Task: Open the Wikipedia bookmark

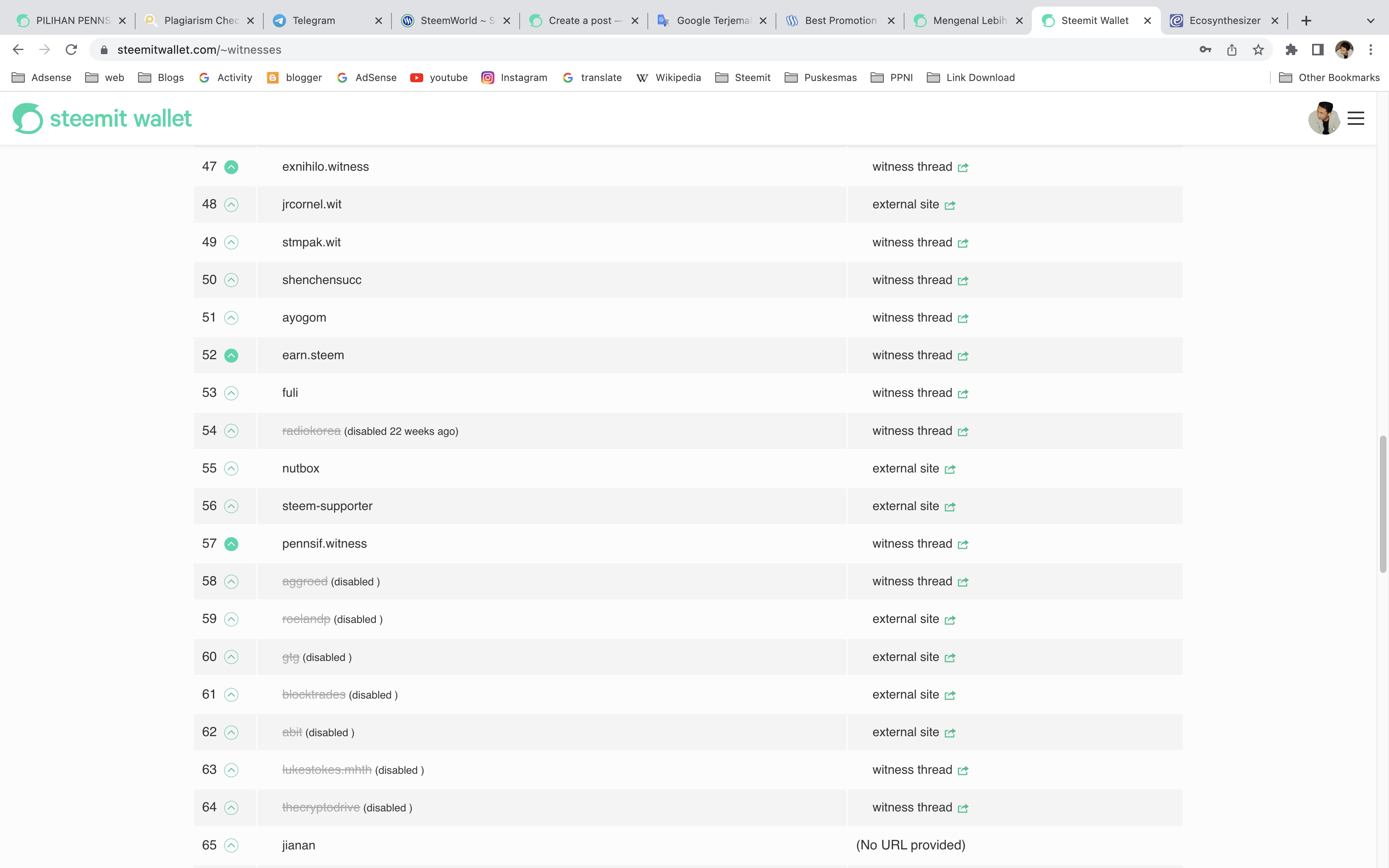Action: click(668, 78)
